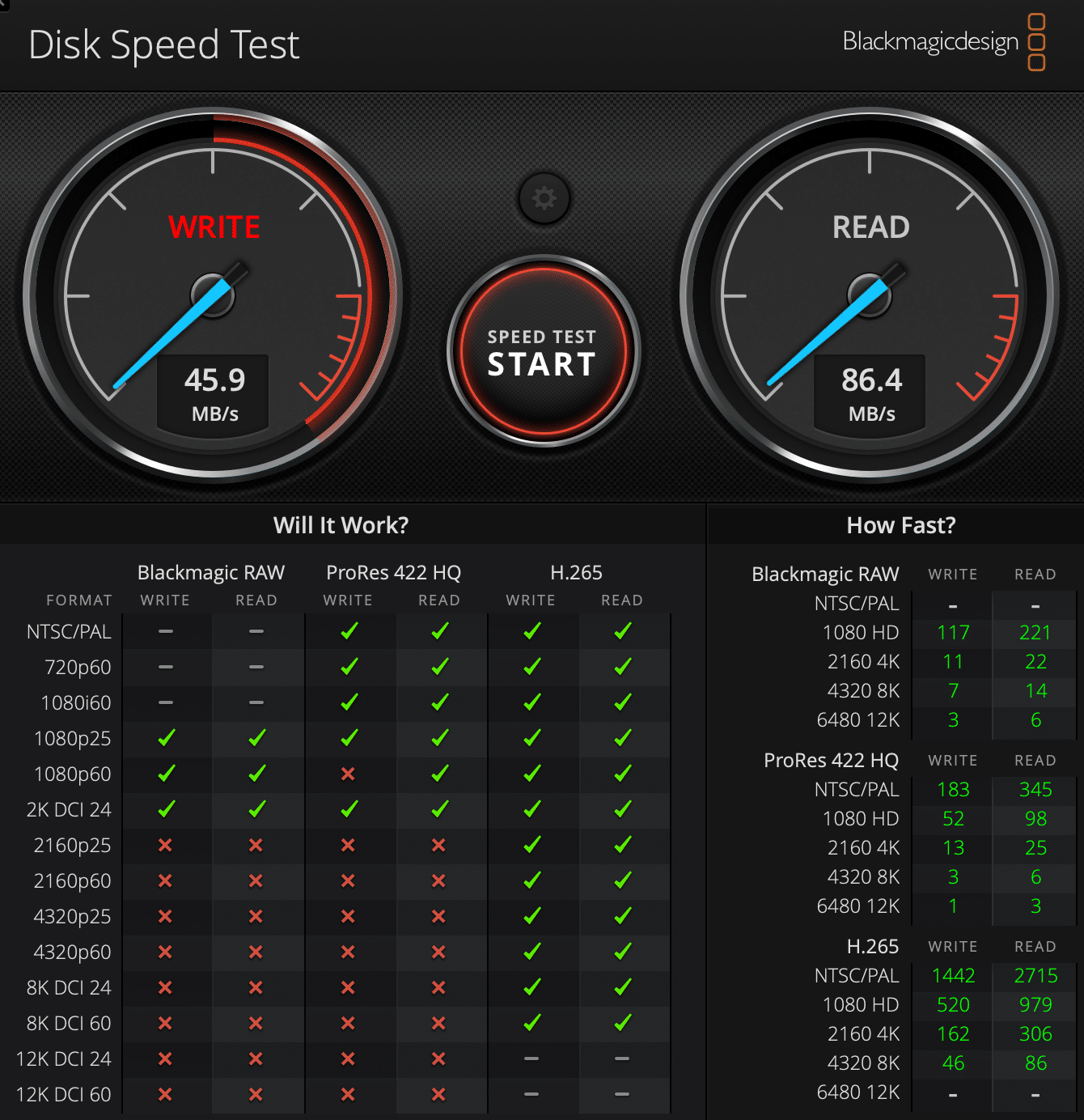
Task: Click H.265 2160 4K write value 162
Action: [x=953, y=1033]
